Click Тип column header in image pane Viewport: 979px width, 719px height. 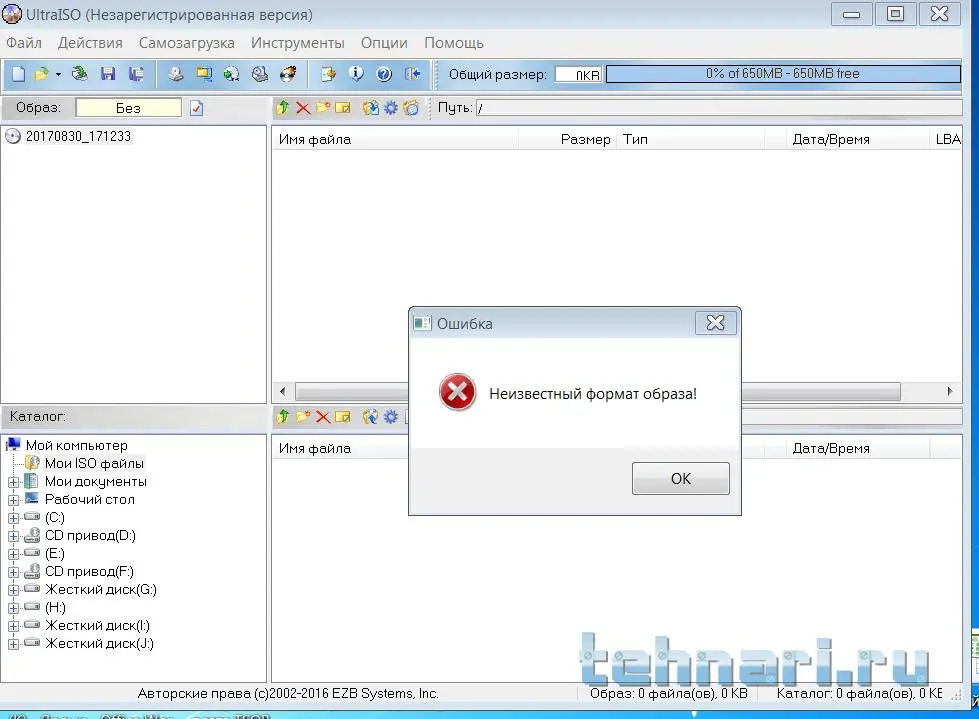(691, 139)
